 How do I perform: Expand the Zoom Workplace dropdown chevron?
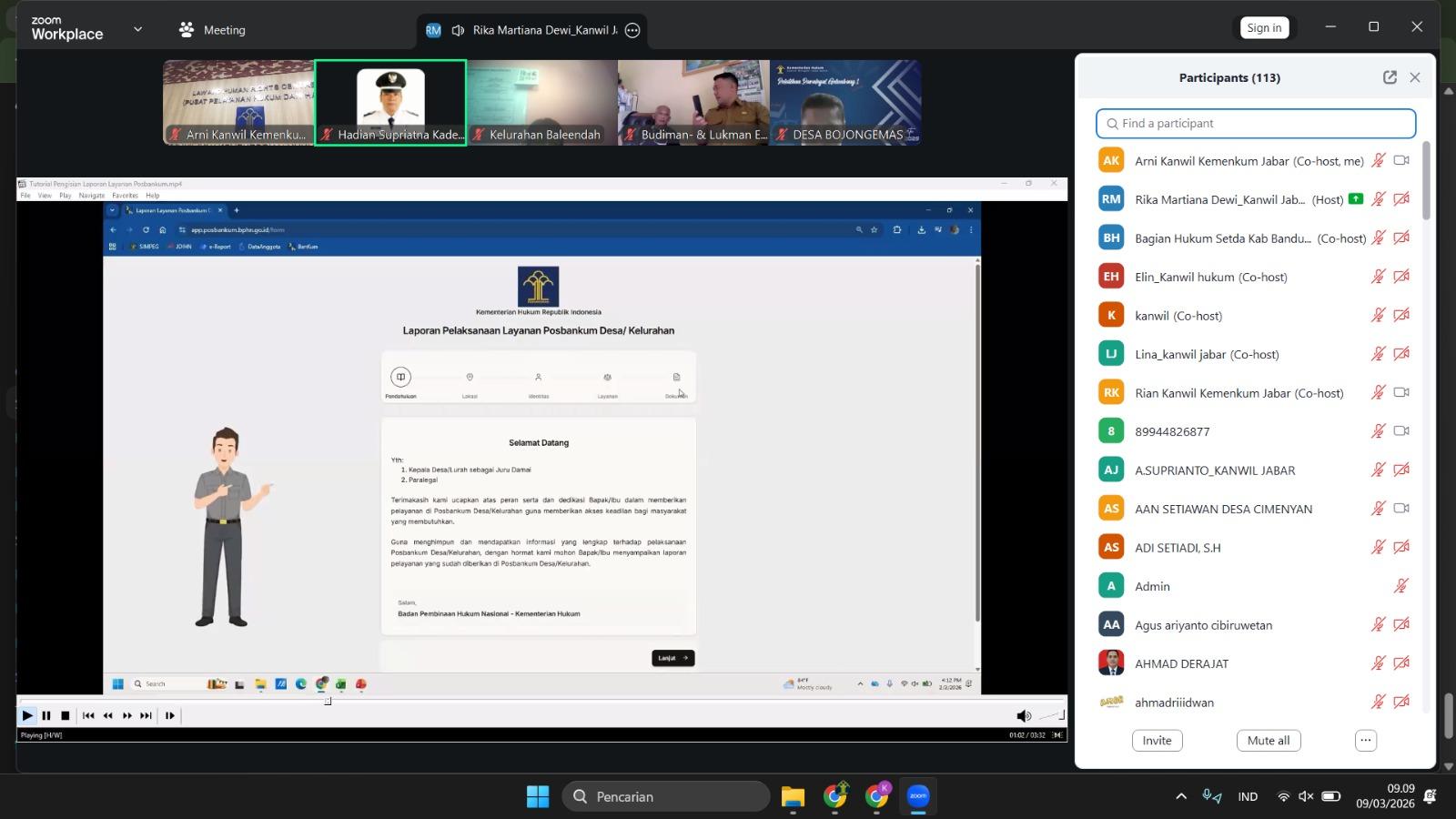(x=138, y=29)
